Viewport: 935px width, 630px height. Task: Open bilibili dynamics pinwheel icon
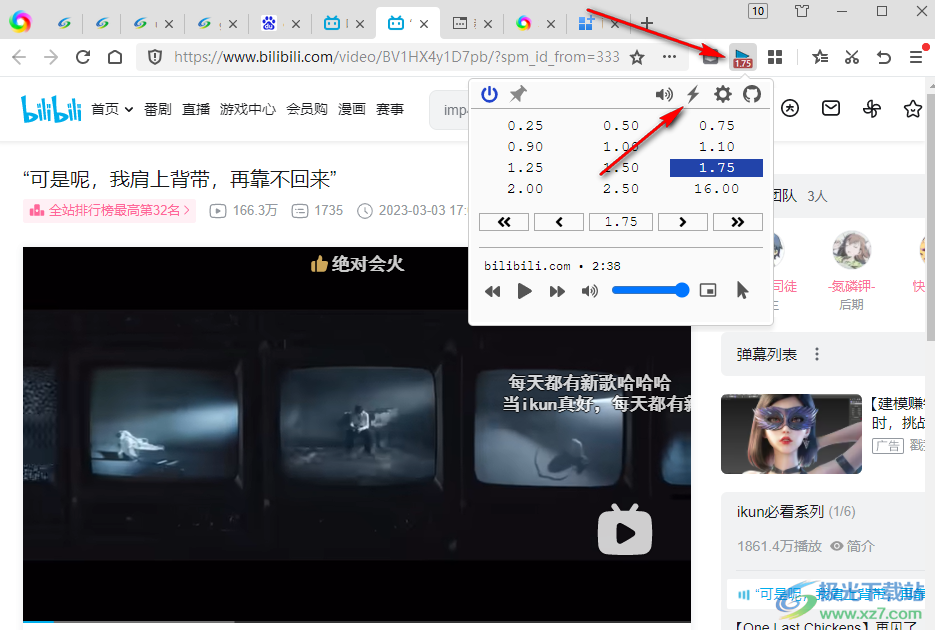[872, 108]
